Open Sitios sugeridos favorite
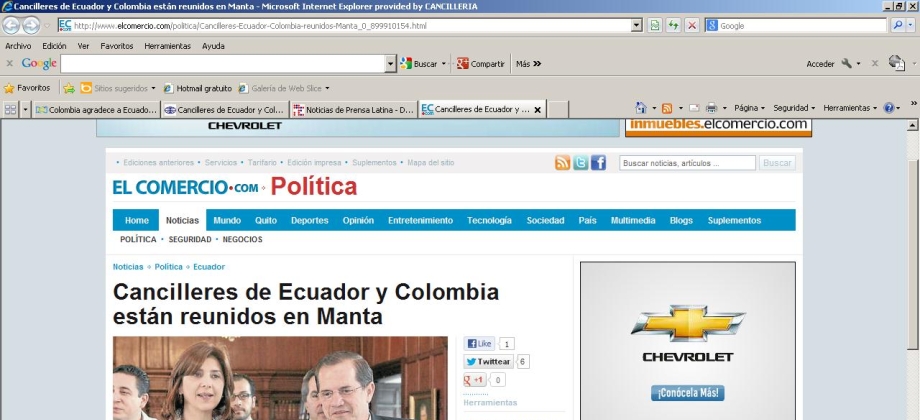Screen dimensions: 920x420 point(117,88)
